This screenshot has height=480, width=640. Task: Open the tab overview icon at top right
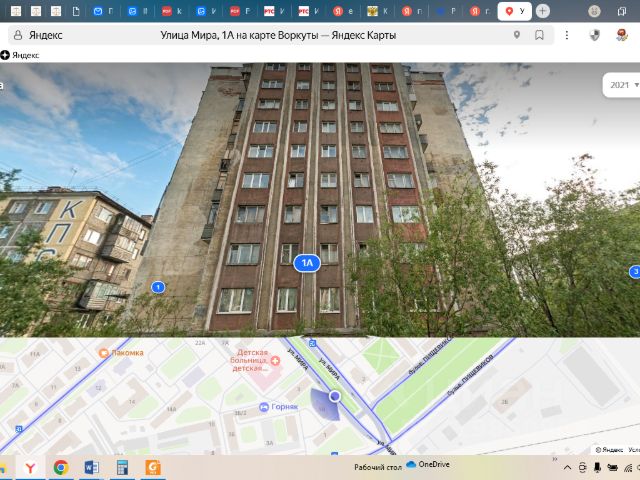(622, 11)
